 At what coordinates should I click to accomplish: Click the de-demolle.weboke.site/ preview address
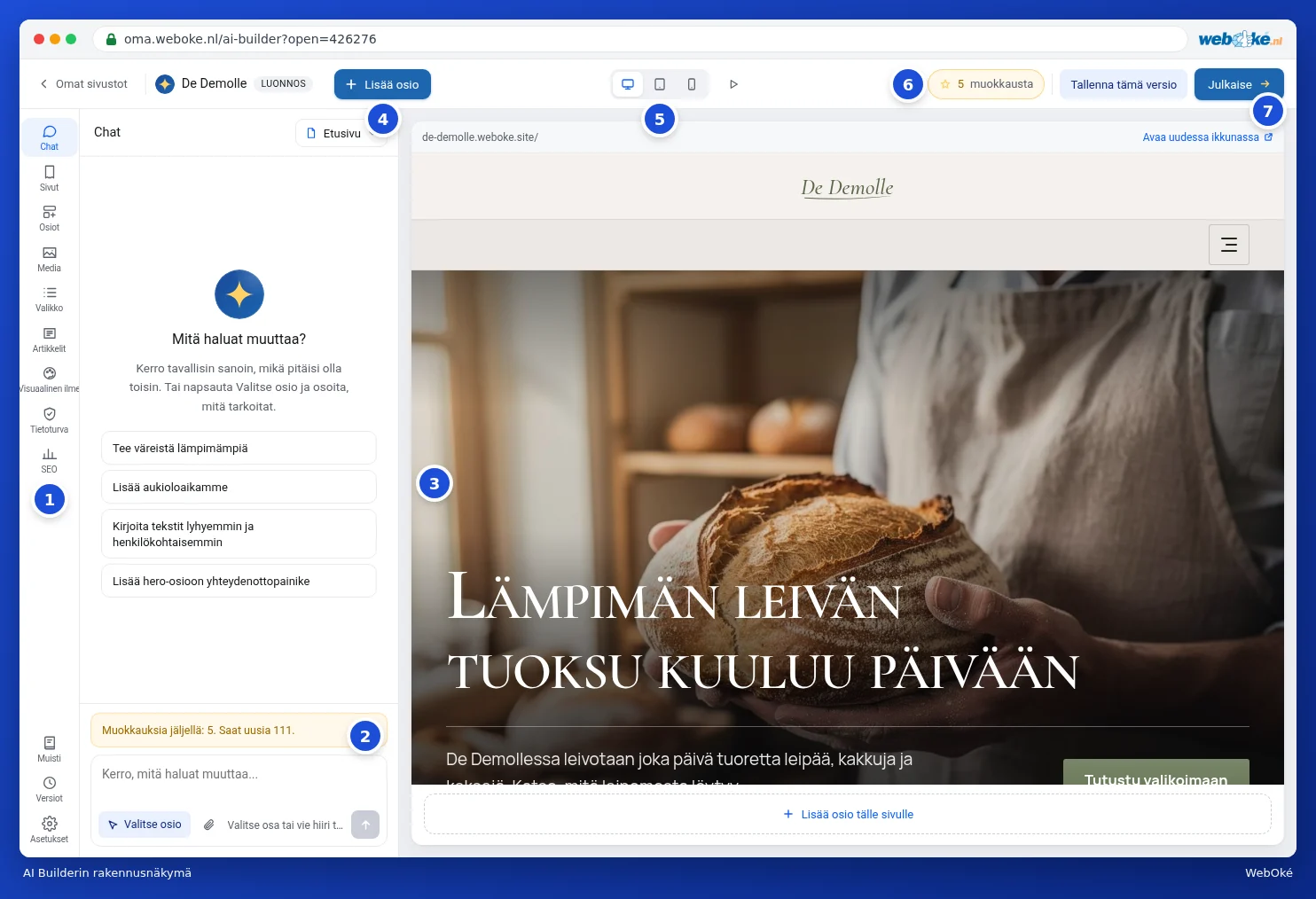pyautogui.click(x=480, y=137)
